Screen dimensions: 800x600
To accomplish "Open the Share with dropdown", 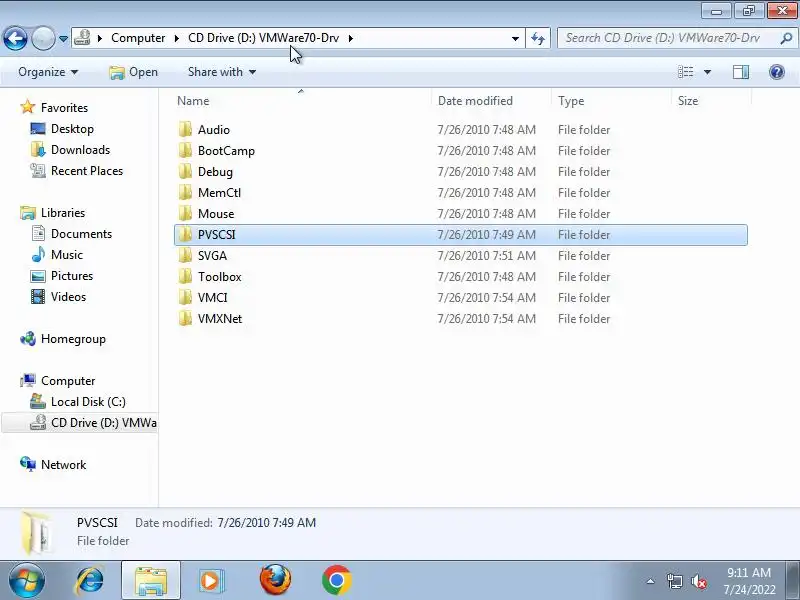I will 222,72.
